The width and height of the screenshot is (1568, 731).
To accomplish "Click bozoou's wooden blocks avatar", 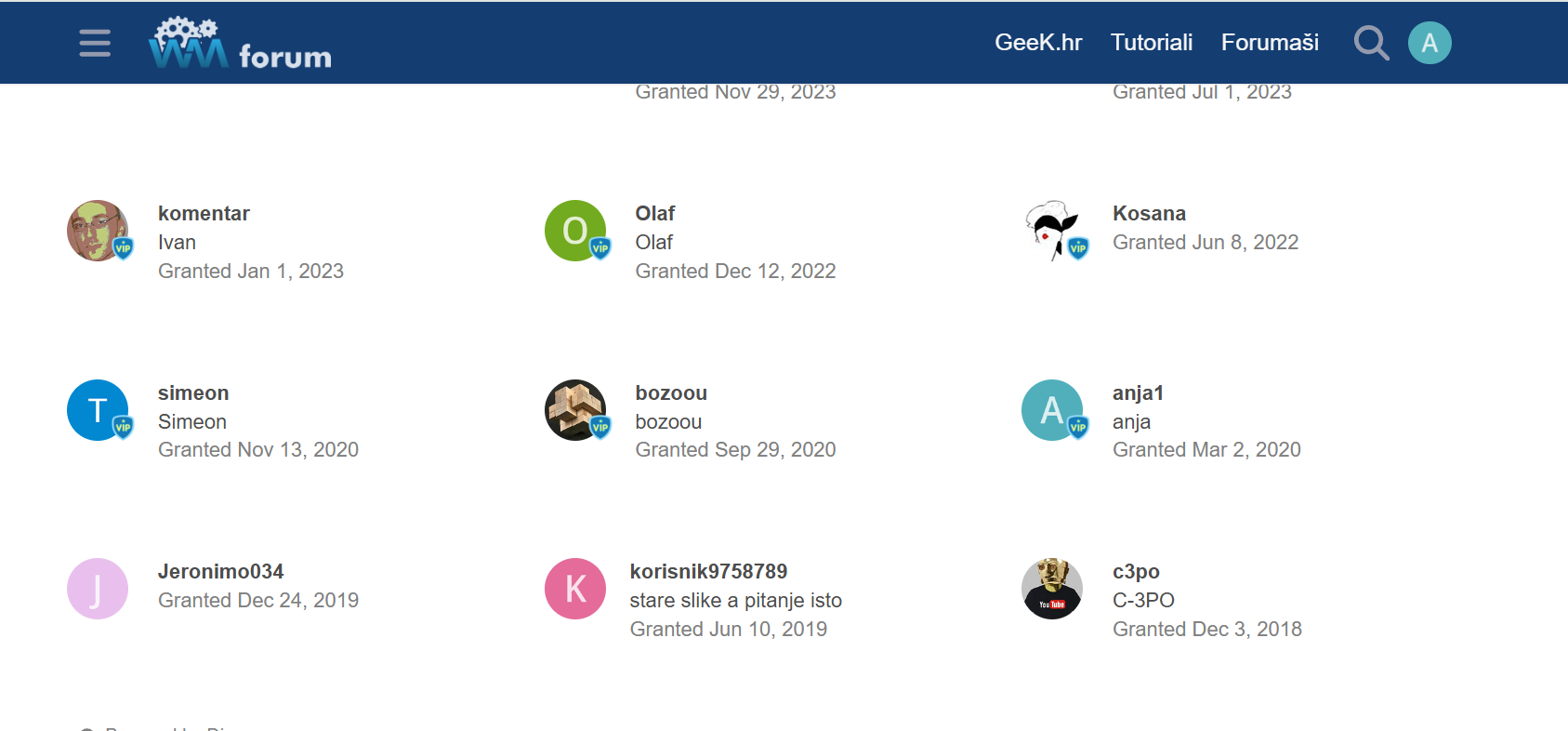I will click(x=575, y=410).
